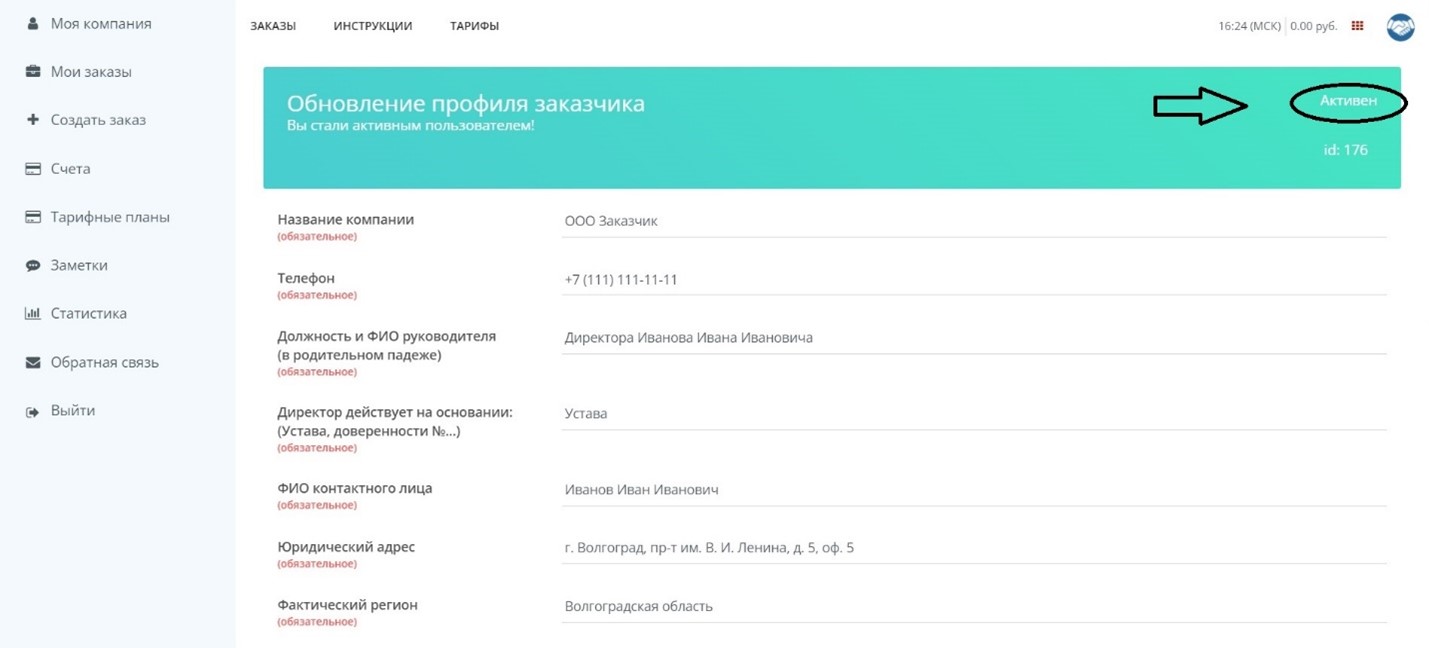The height and width of the screenshot is (648, 1429).
Task: Click the Активен status label
Action: coord(1348,101)
